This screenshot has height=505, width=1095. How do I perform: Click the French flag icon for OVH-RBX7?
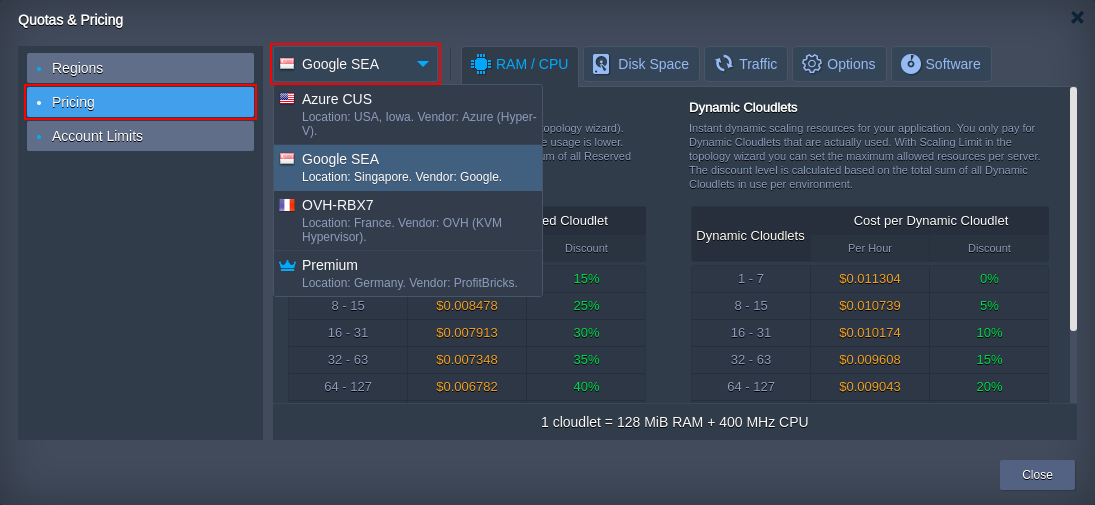coord(287,205)
